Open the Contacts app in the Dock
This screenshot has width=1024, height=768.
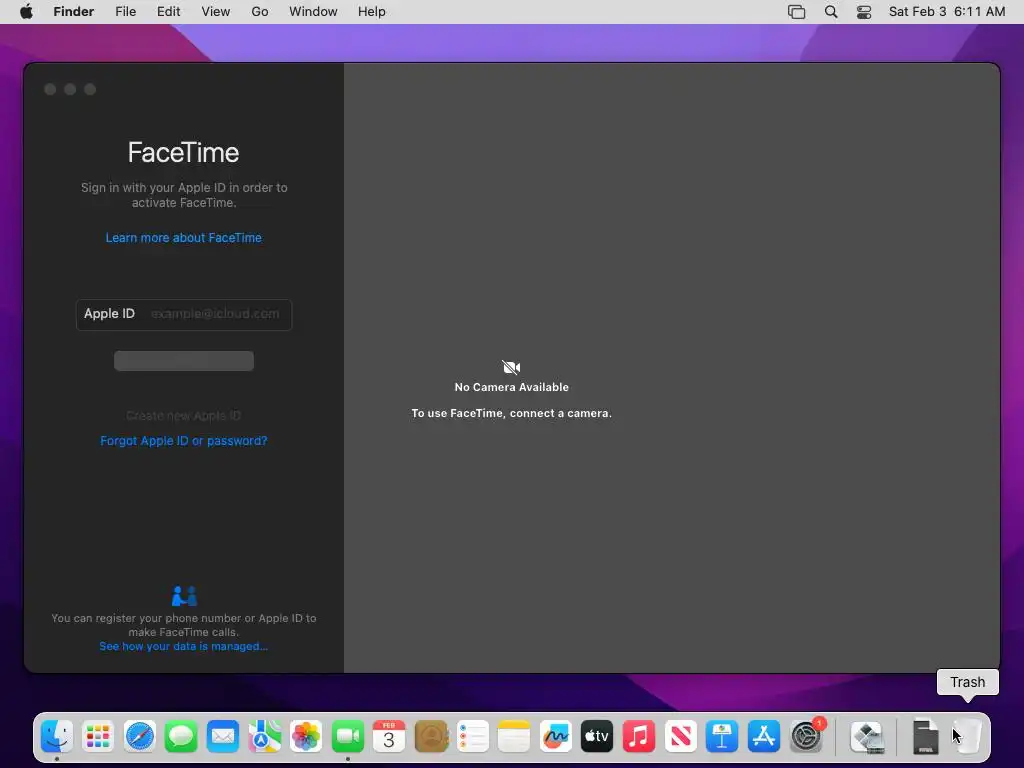[431, 737]
